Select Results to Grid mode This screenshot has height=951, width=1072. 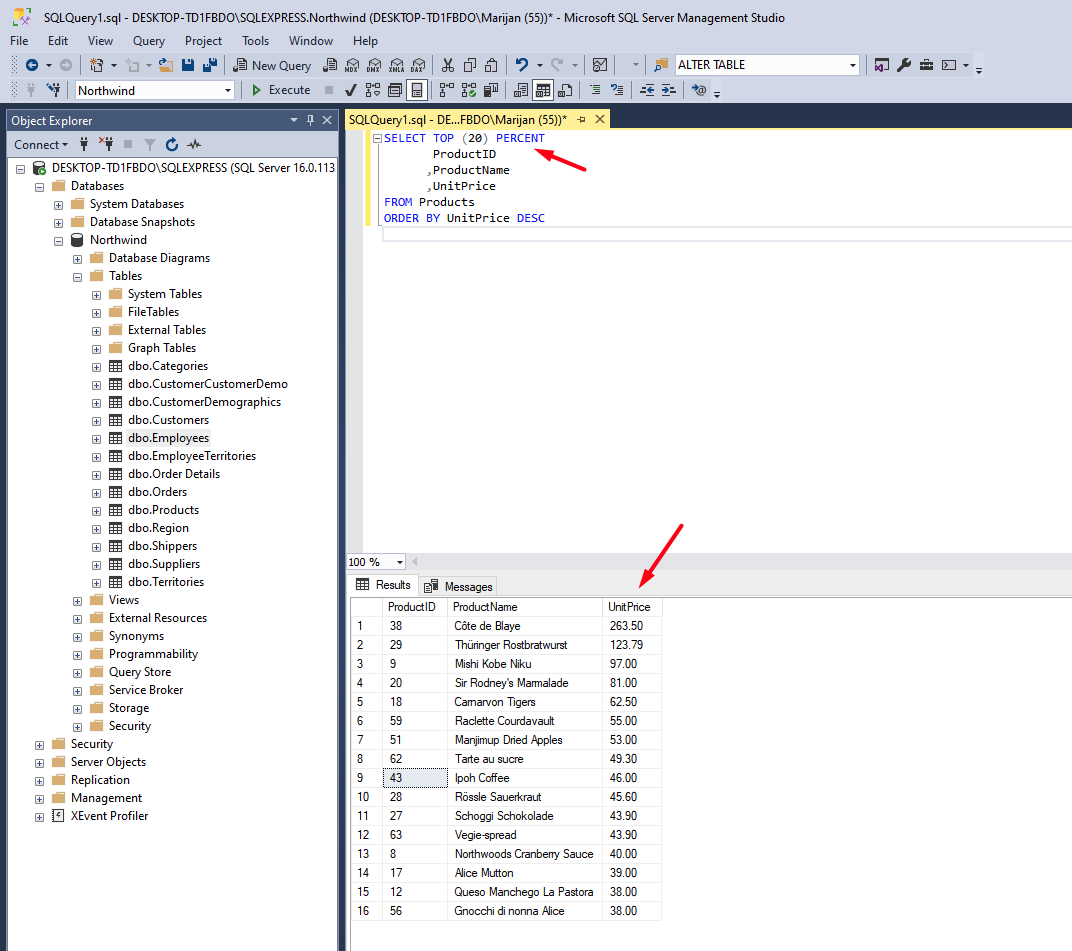[x=544, y=90]
